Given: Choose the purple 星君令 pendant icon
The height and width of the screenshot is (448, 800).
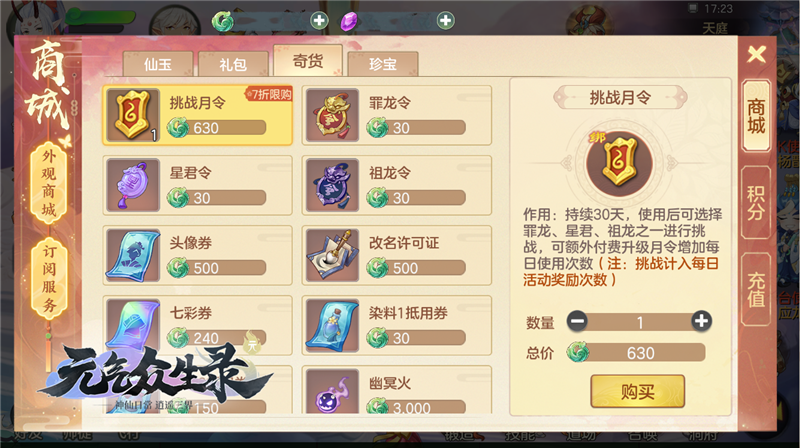Looking at the screenshot, I should coord(133,185).
